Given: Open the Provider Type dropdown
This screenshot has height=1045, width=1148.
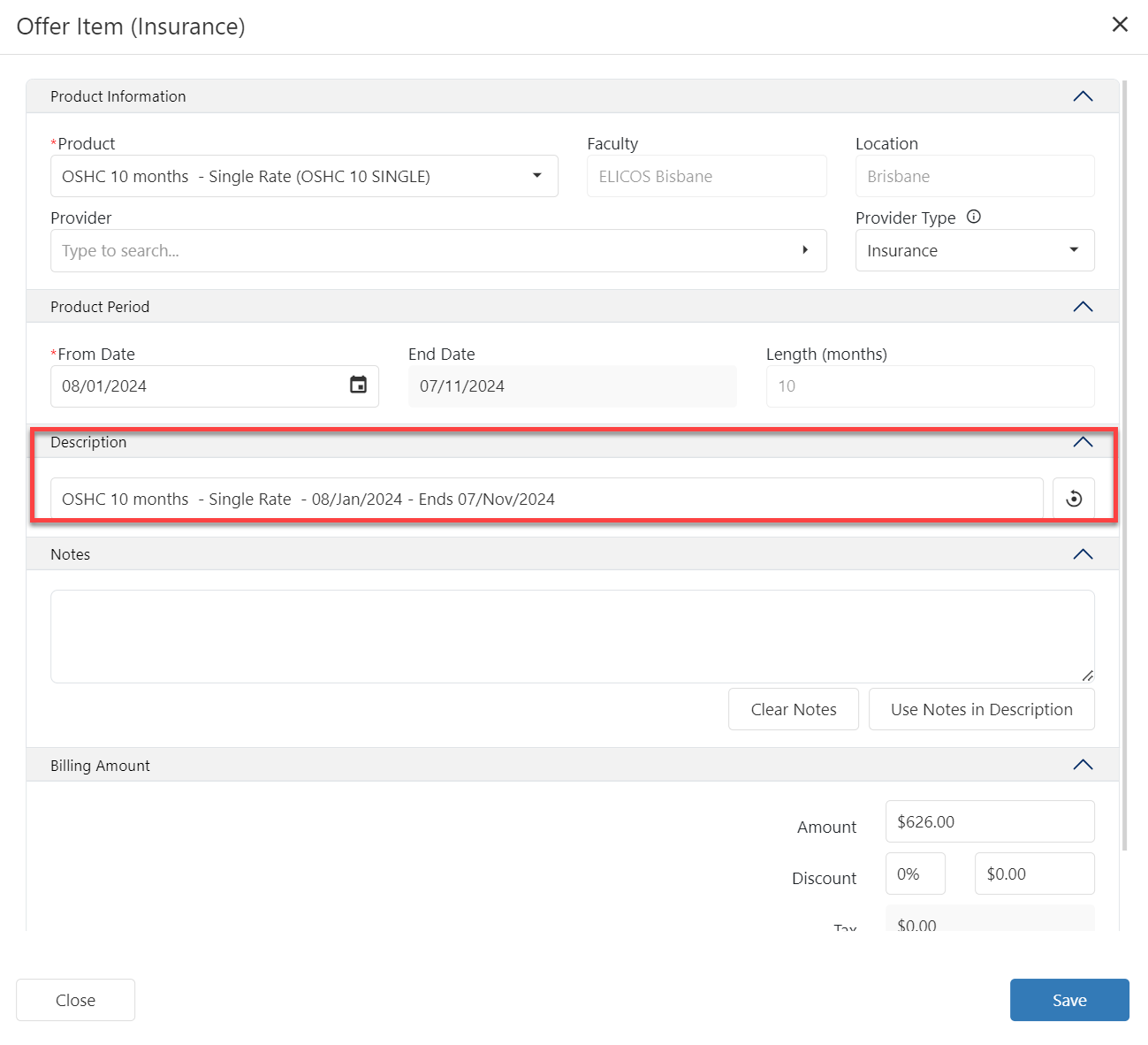Looking at the screenshot, I should (x=1073, y=250).
